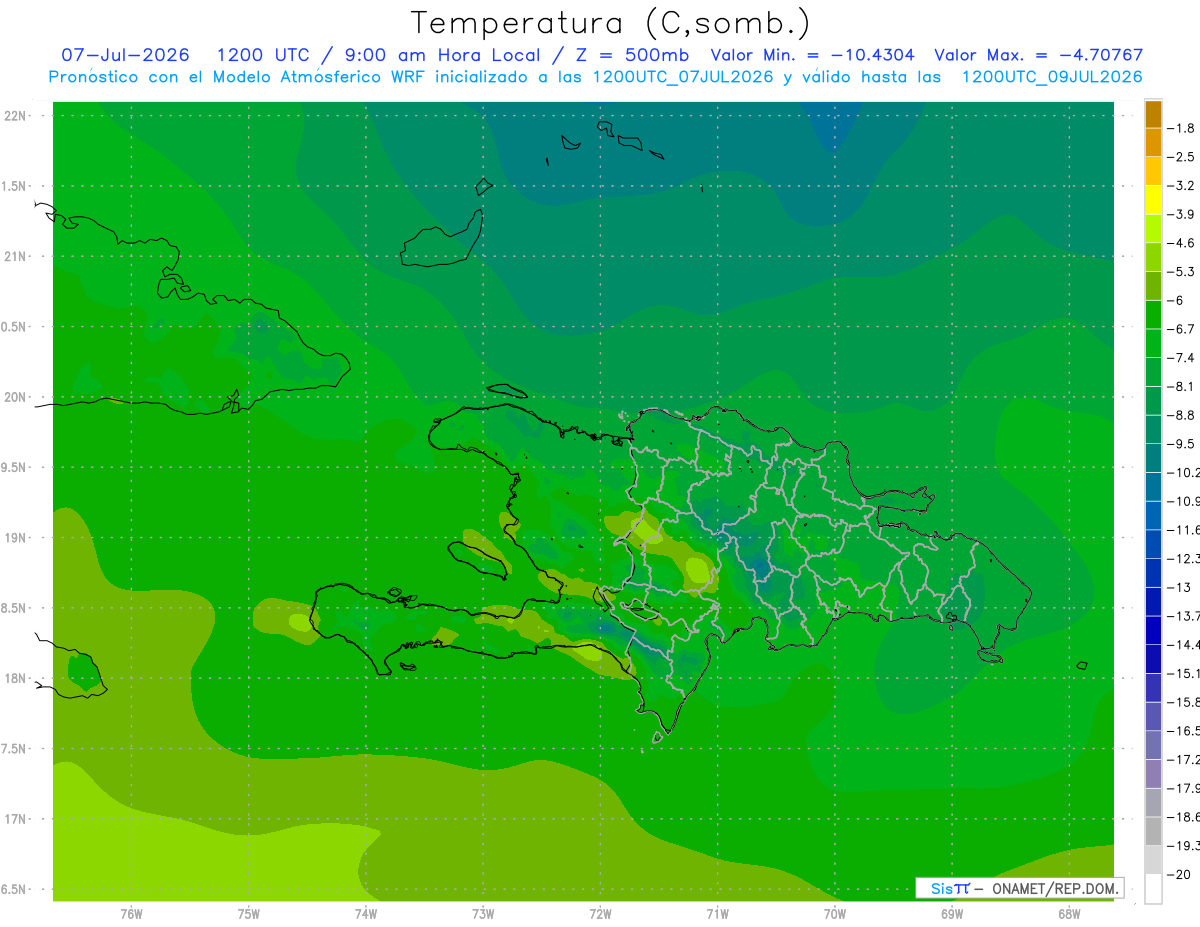Click the "-4.6" colorbar label
The width and height of the screenshot is (1200, 927).
pos(1181,243)
